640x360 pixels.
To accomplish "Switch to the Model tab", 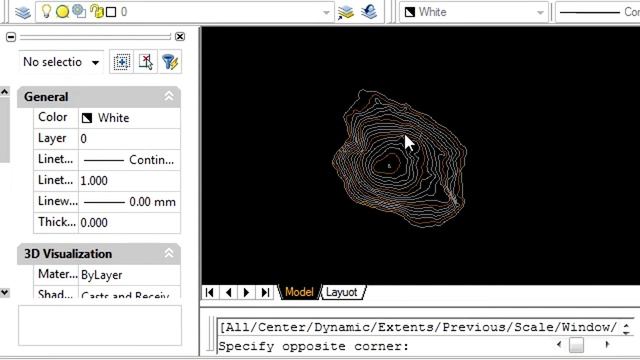I will coord(299,292).
